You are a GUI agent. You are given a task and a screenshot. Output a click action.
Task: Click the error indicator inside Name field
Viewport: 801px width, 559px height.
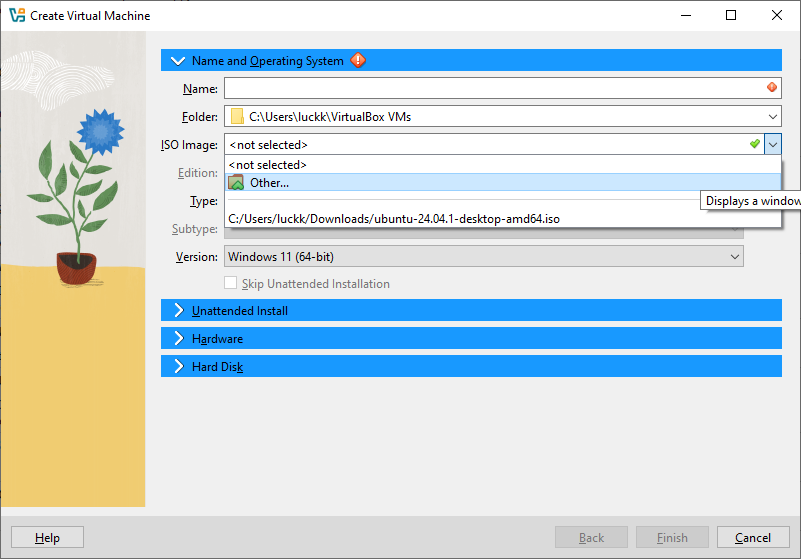[771, 88]
